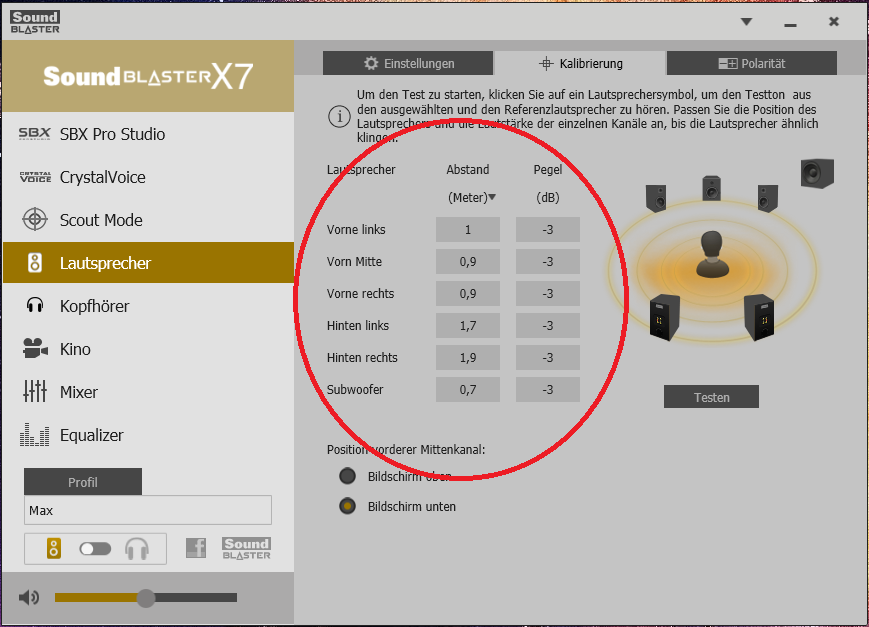
Task: Click the Vorn Mitte Pegel dB field
Action: [x=548, y=262]
